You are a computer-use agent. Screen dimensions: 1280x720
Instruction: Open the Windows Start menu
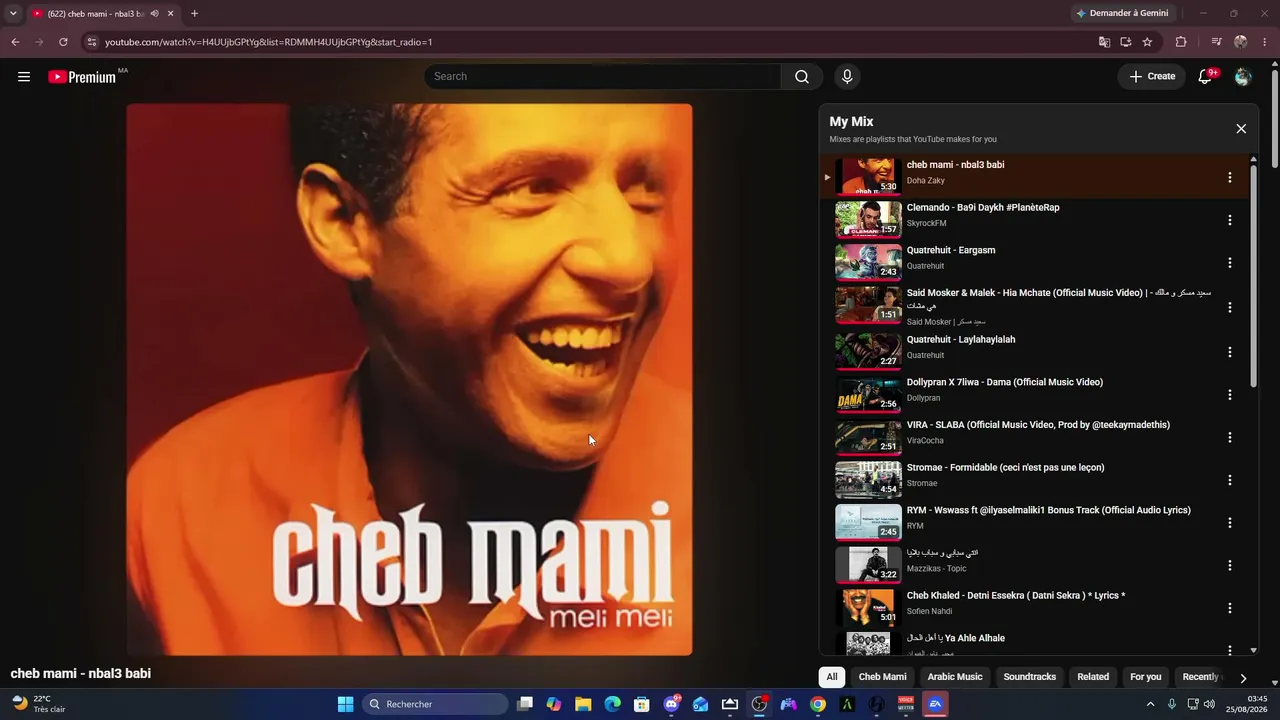tap(345, 704)
